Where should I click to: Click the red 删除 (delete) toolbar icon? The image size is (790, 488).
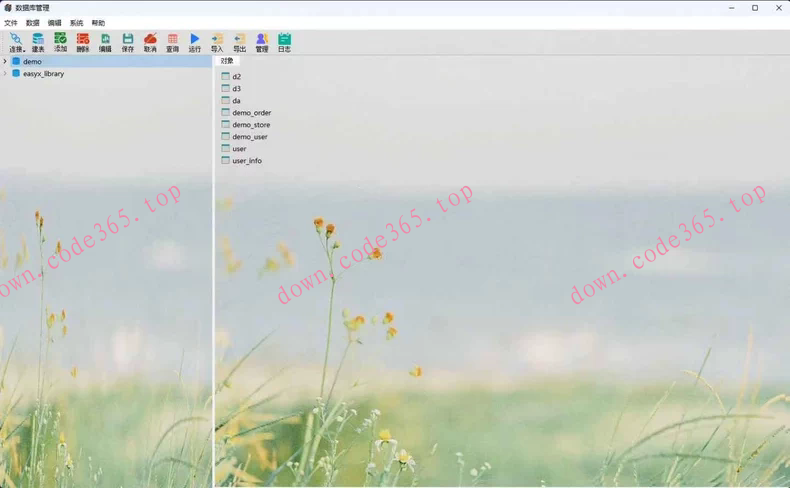pyautogui.click(x=83, y=43)
